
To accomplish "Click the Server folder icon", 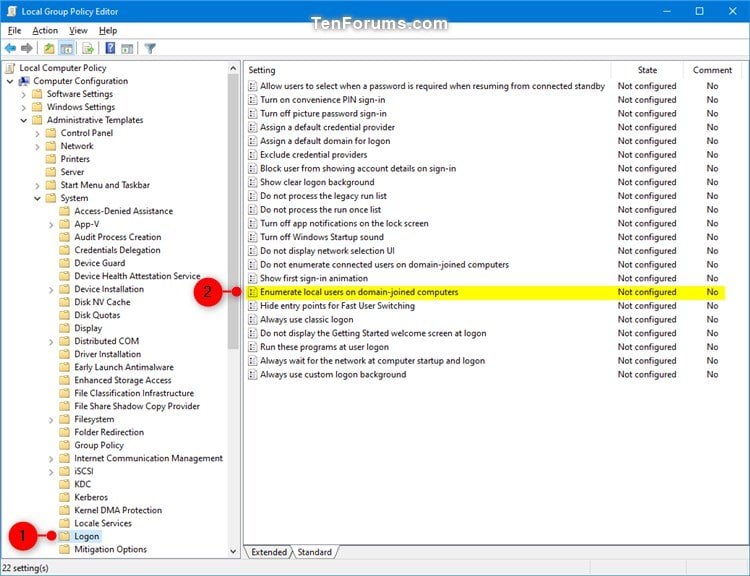I will click(x=51, y=172).
